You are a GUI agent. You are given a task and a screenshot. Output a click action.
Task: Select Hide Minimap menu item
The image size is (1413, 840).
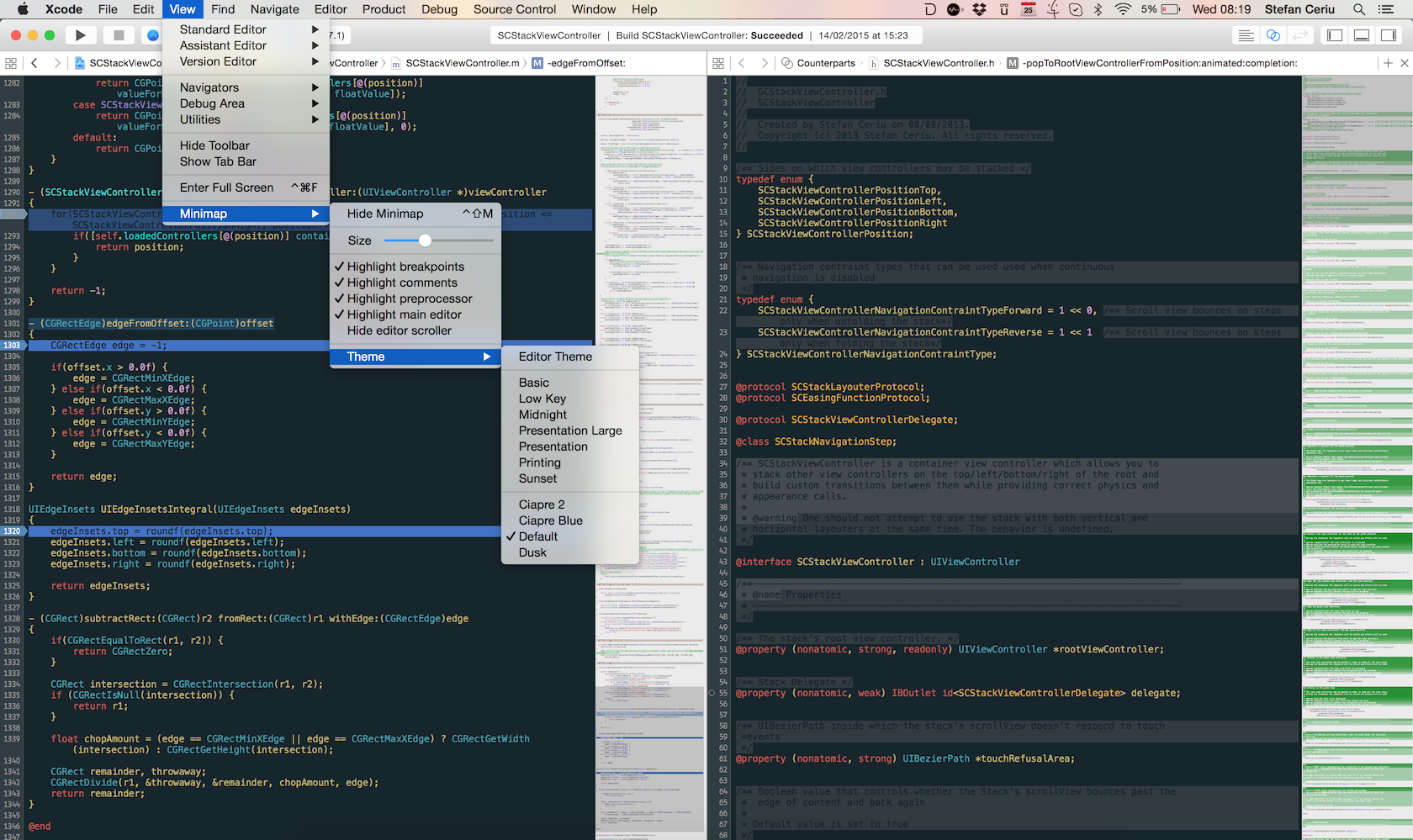(385, 214)
